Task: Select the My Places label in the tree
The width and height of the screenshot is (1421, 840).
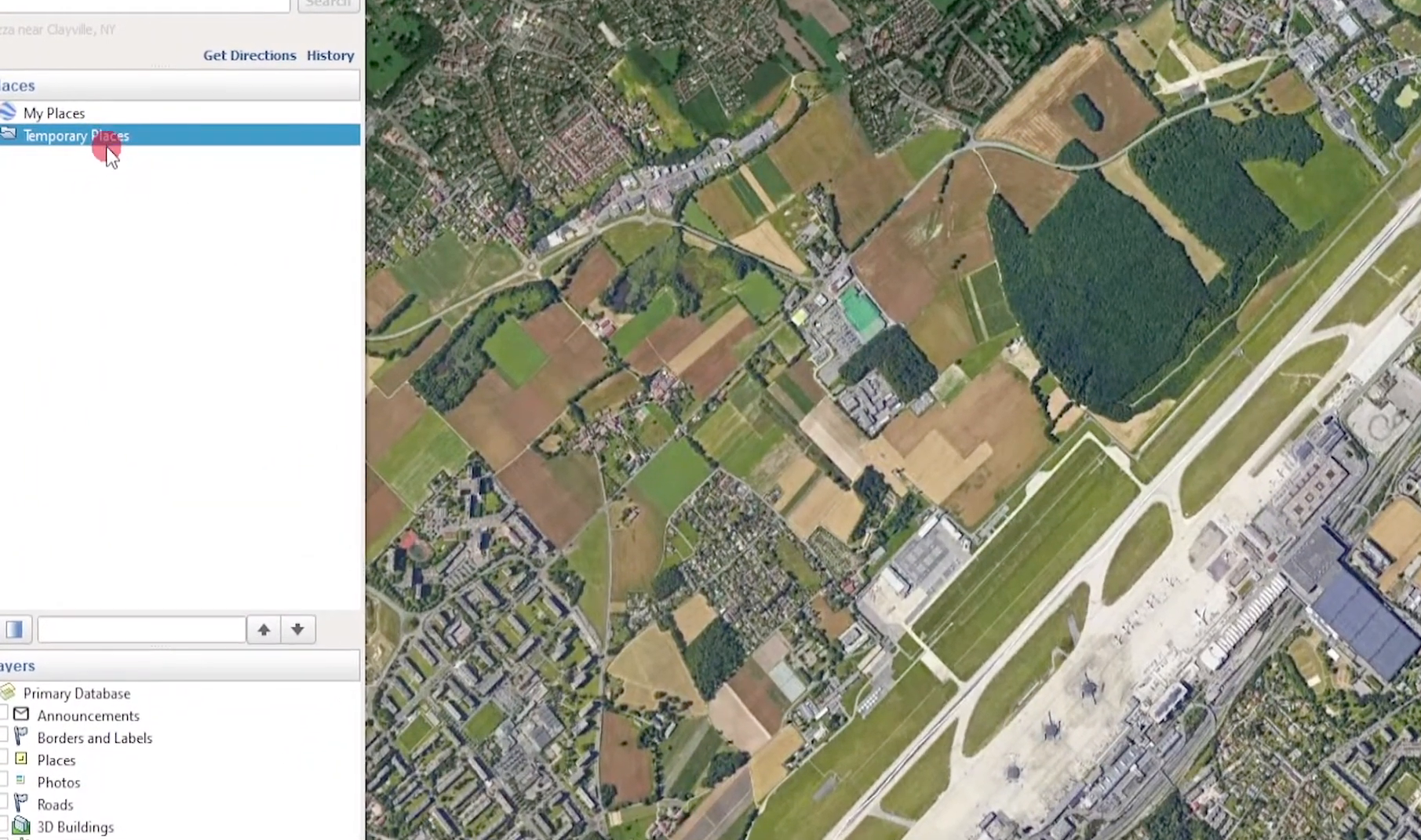Action: click(54, 113)
